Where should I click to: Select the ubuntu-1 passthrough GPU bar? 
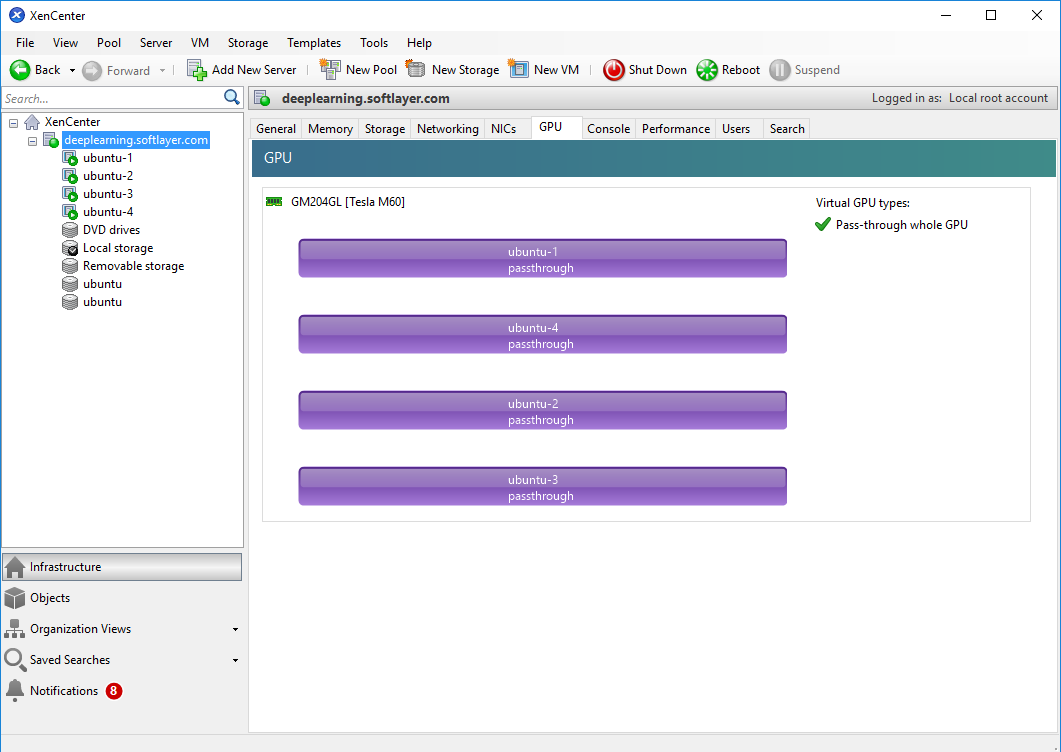pos(543,259)
